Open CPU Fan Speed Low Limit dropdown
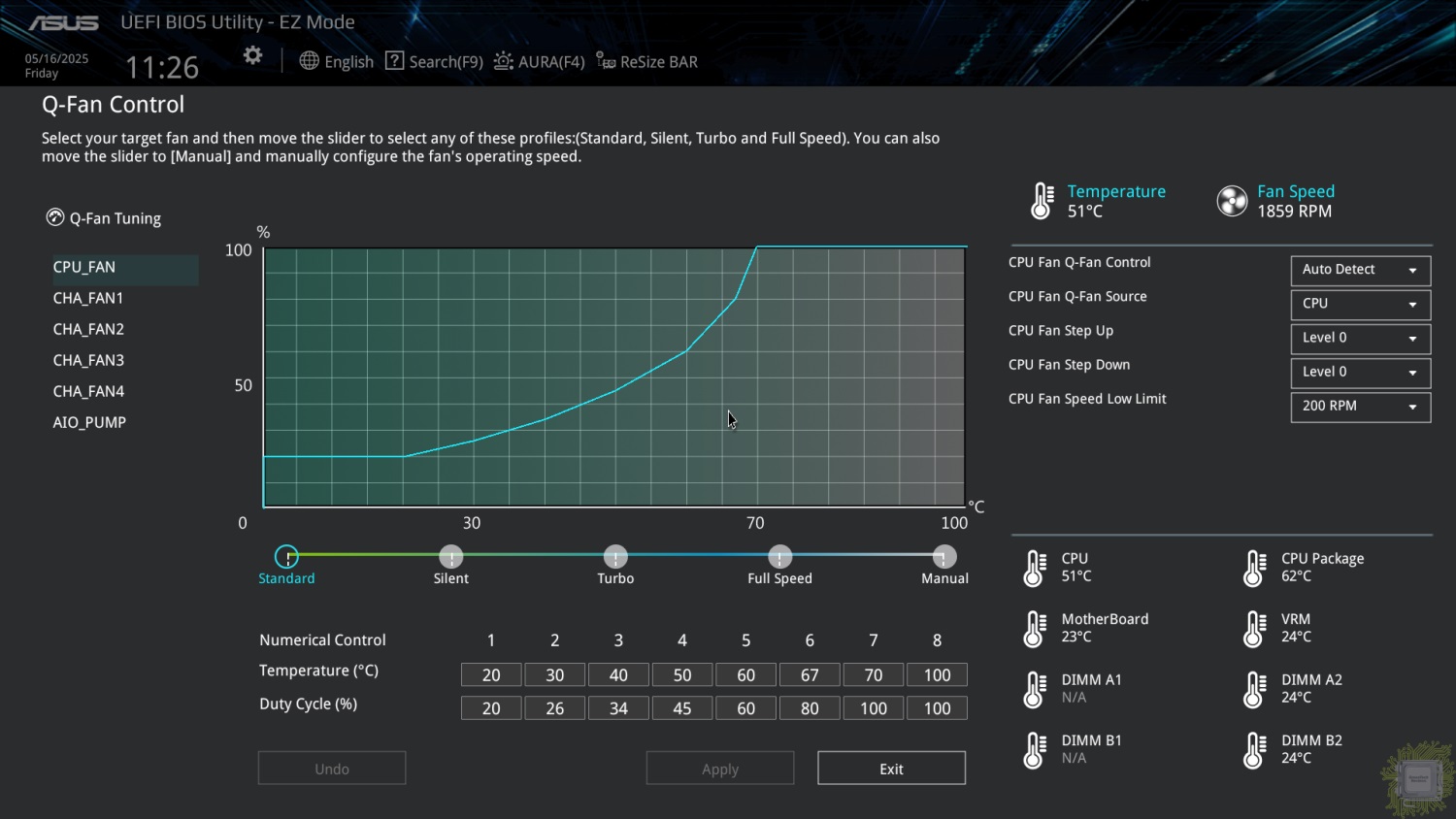Screen dimensions: 1456x819 (1360, 406)
